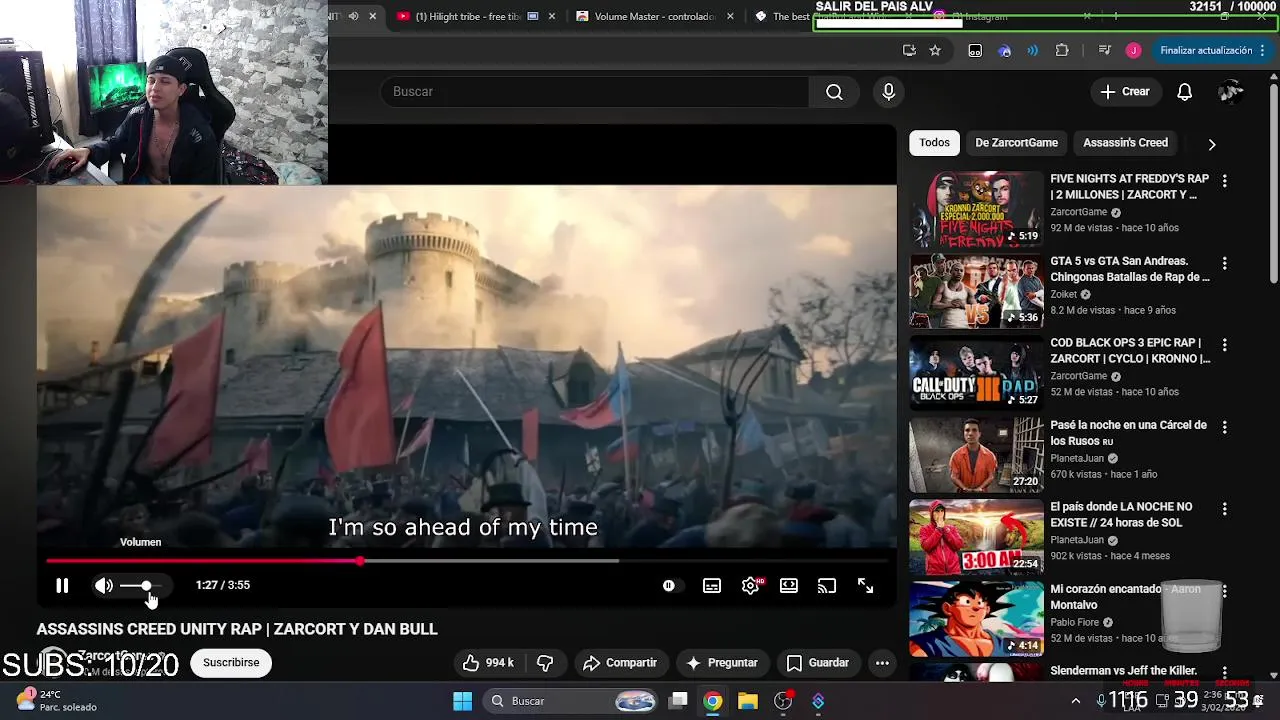Open the Preguntar AI button
1280x720 pixels.
point(721,663)
